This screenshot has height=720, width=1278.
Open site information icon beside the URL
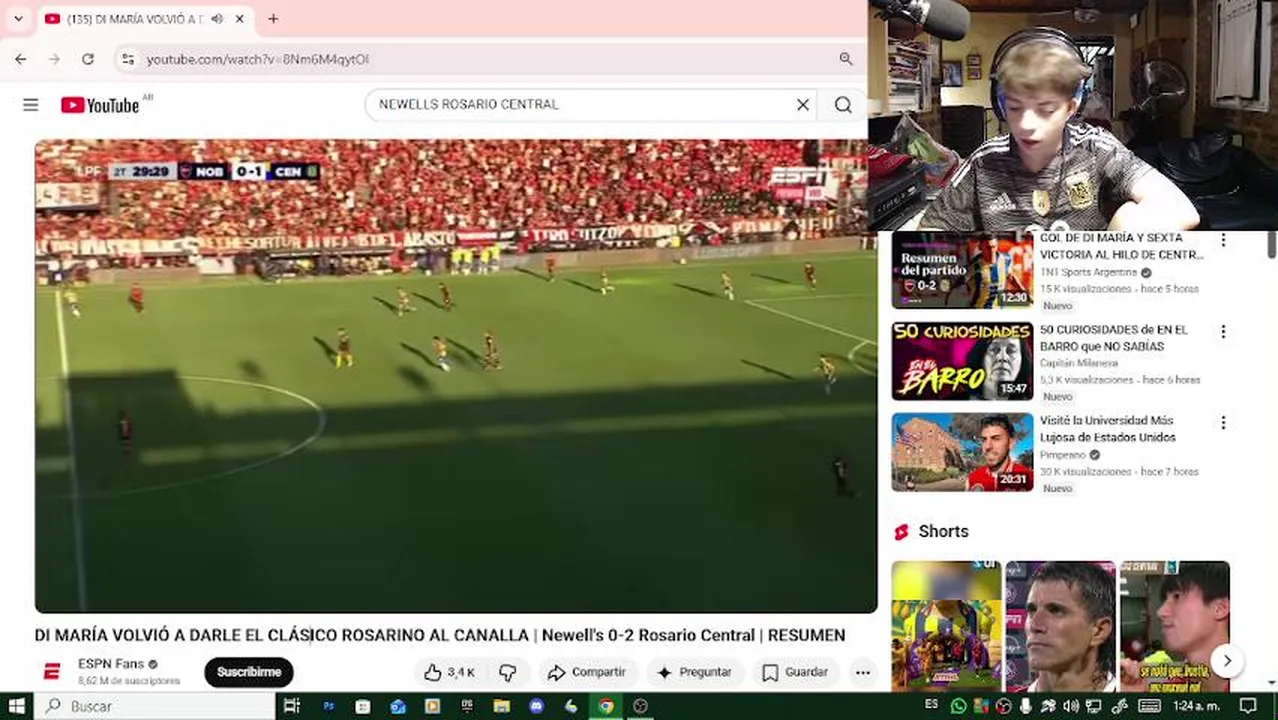(x=127, y=59)
